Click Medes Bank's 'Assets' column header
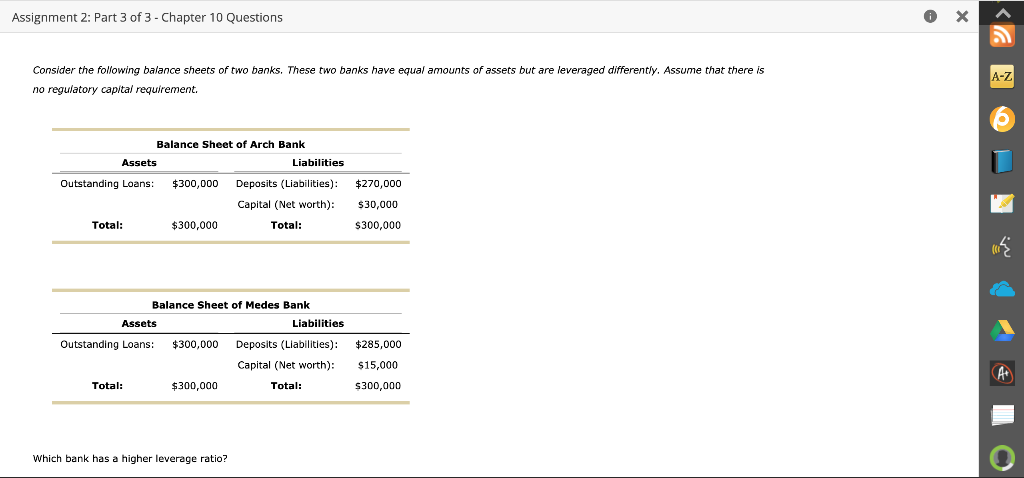The image size is (1024, 478). point(139,323)
